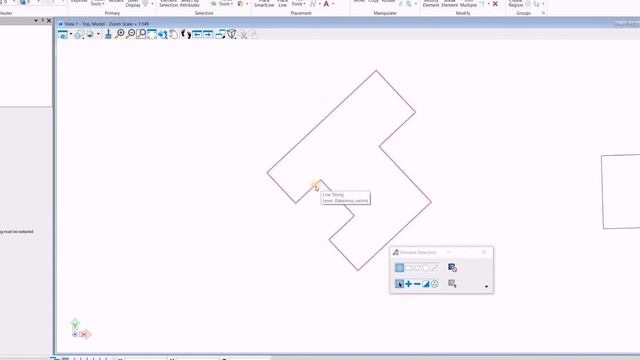Open the View Attributes icon in View 1 toolbar
The width and height of the screenshot is (640, 360).
[63, 35]
